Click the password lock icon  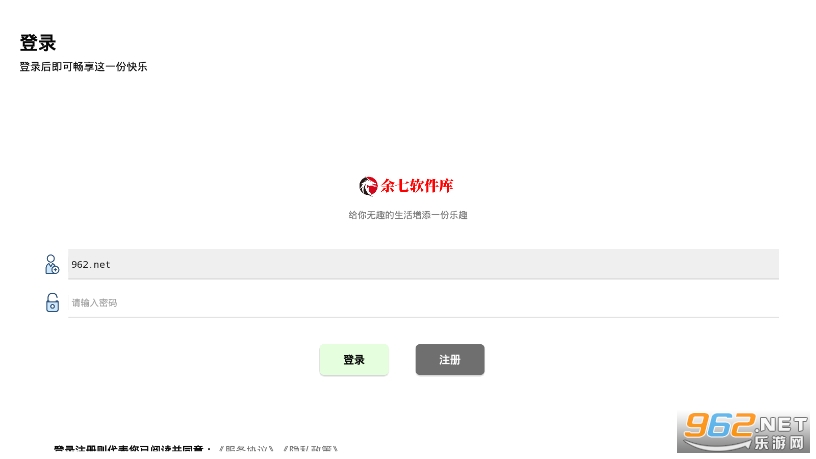click(x=52, y=302)
